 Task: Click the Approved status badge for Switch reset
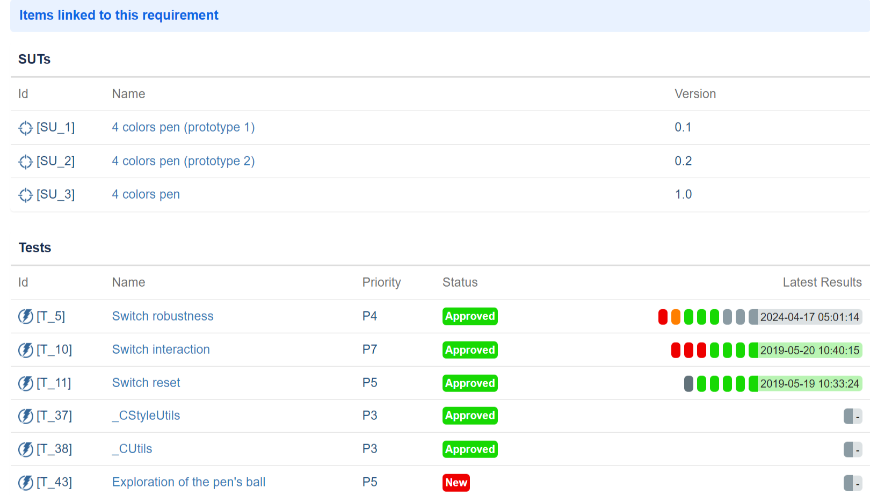coord(470,383)
